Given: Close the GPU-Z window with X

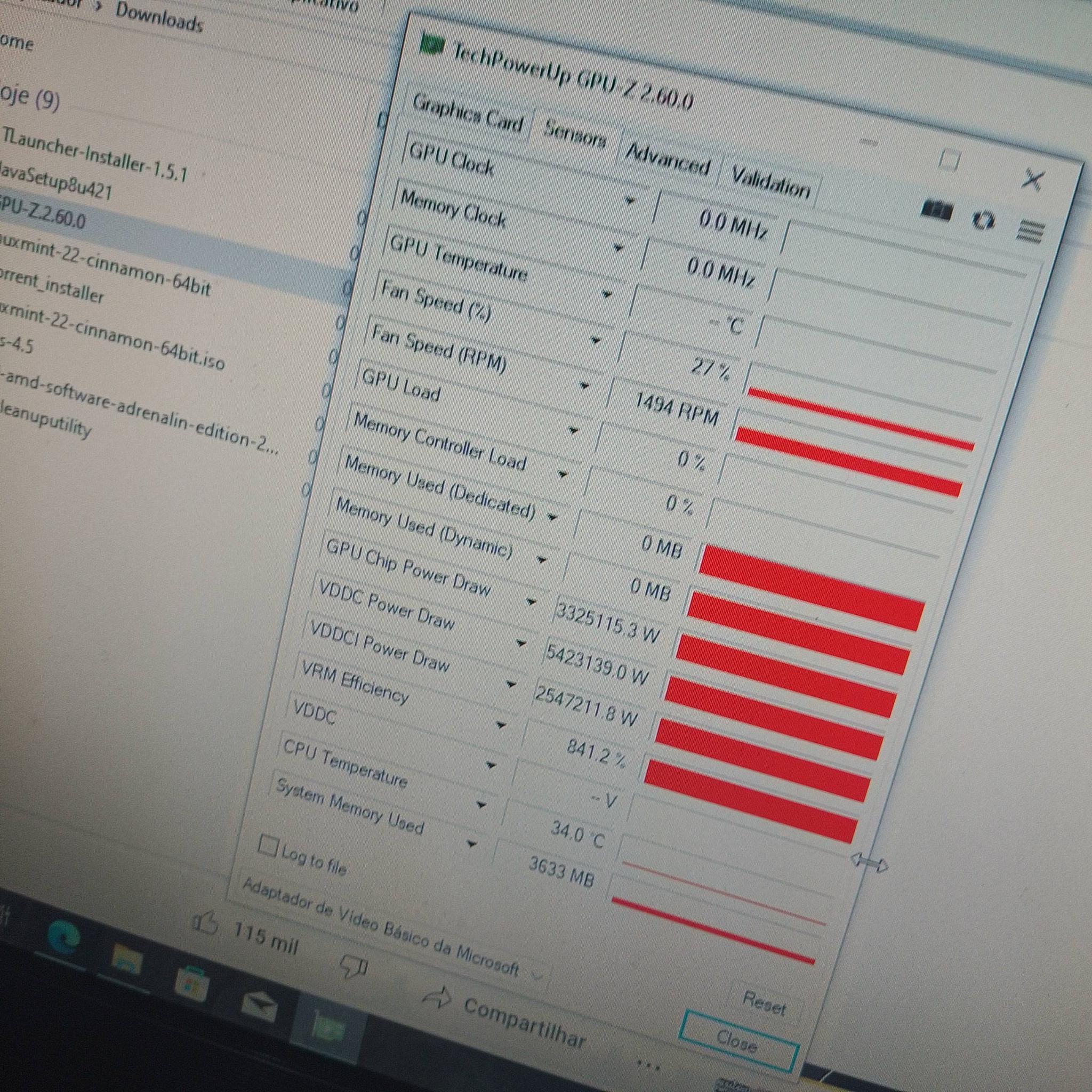Looking at the screenshot, I should [x=1033, y=180].
